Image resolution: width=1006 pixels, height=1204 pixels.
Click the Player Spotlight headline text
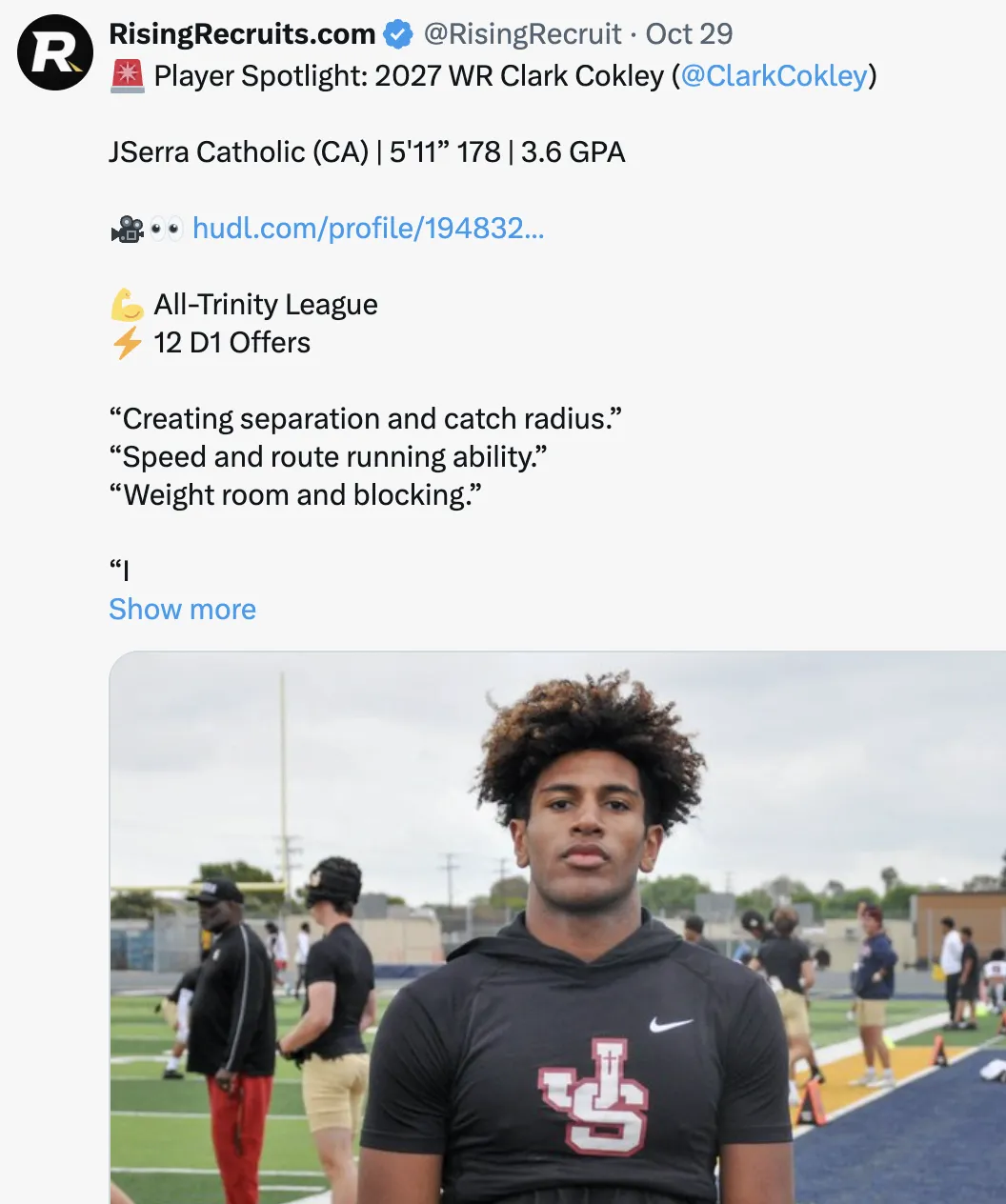[x=409, y=76]
